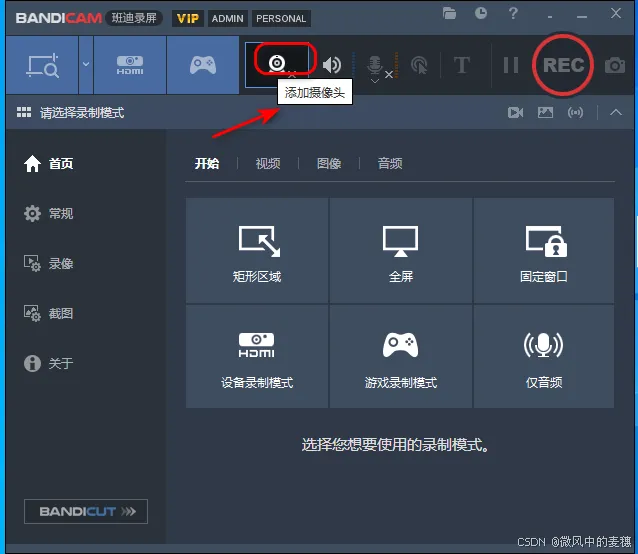Image resolution: width=638 pixels, height=554 pixels.
Task: Switch to the 开始 tab
Action: pyautogui.click(x=207, y=164)
